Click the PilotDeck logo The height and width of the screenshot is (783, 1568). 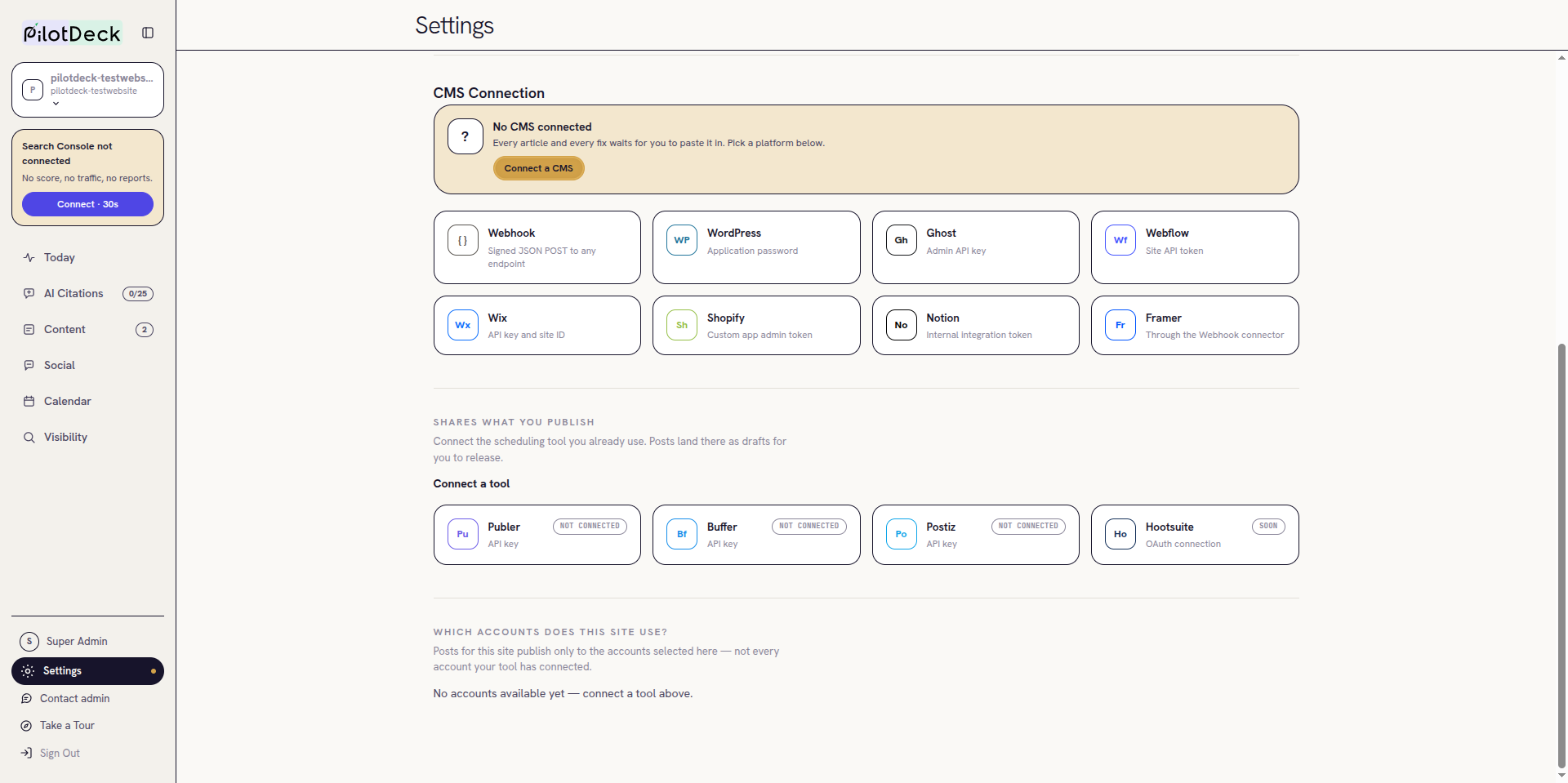72,33
